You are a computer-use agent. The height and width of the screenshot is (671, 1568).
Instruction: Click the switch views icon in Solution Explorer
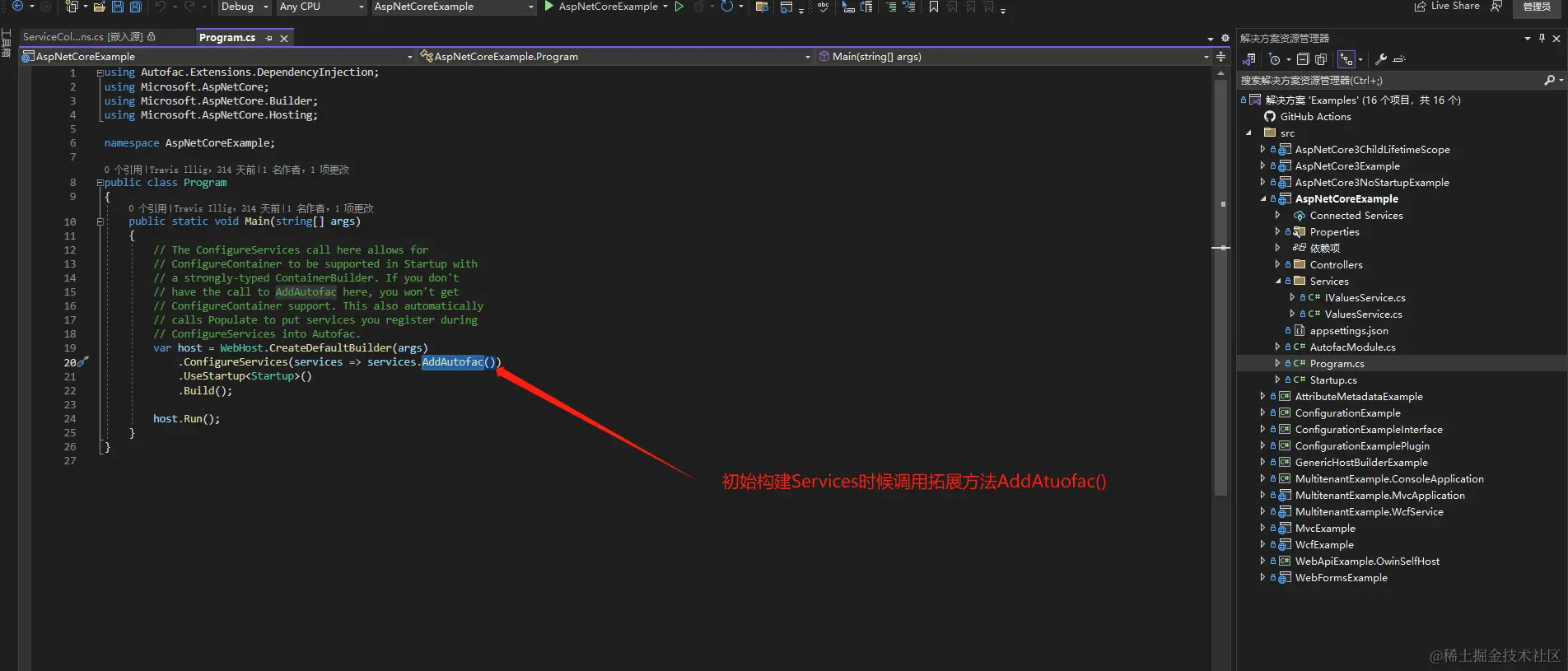tap(1249, 59)
